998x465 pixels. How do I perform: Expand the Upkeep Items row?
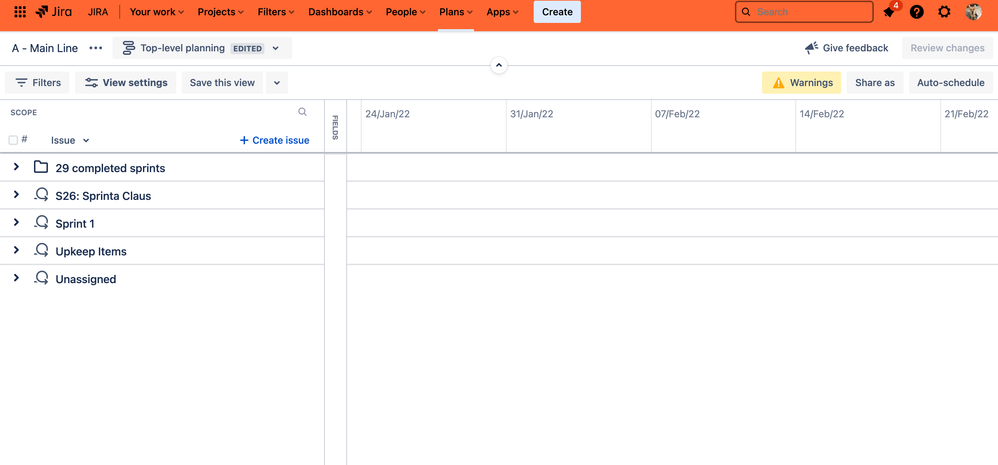pyautogui.click(x=17, y=250)
